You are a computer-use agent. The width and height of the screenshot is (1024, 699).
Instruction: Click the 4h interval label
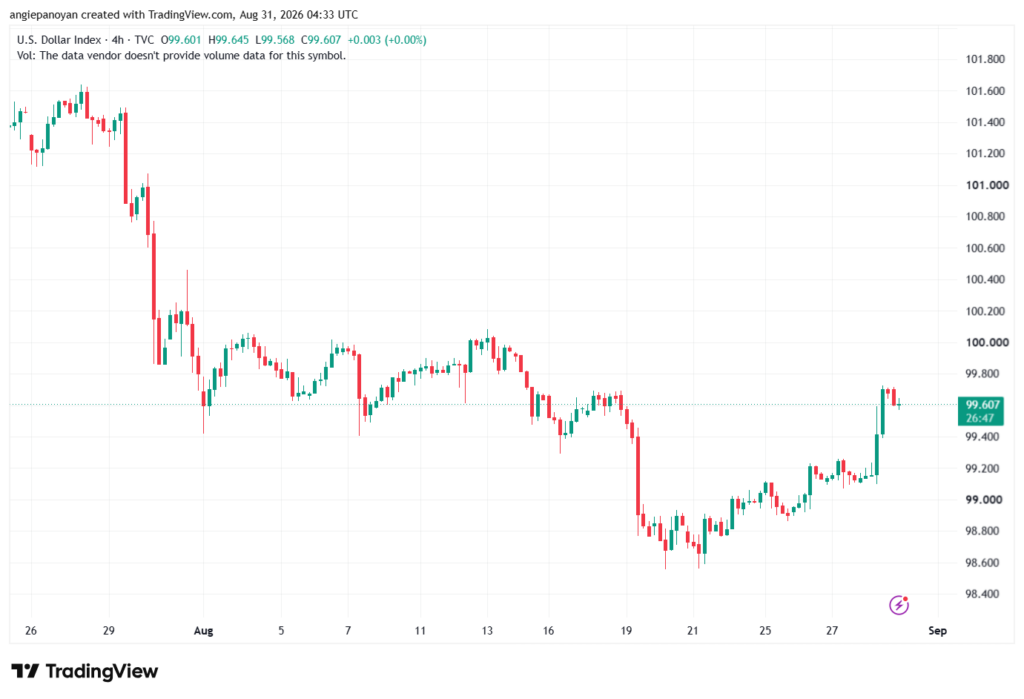pyautogui.click(x=118, y=40)
